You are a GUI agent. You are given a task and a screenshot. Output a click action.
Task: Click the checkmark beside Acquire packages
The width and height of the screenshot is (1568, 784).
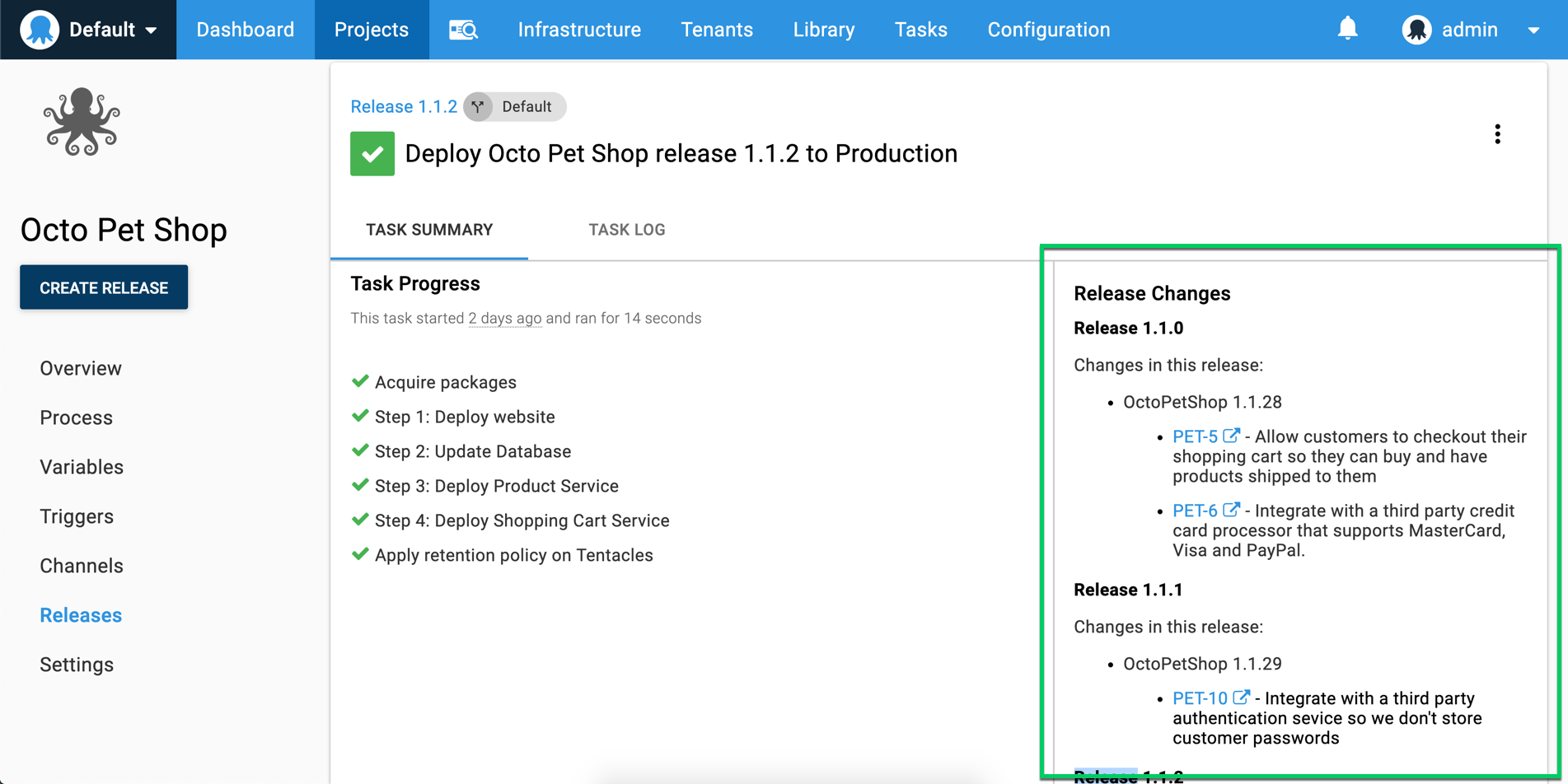[360, 381]
